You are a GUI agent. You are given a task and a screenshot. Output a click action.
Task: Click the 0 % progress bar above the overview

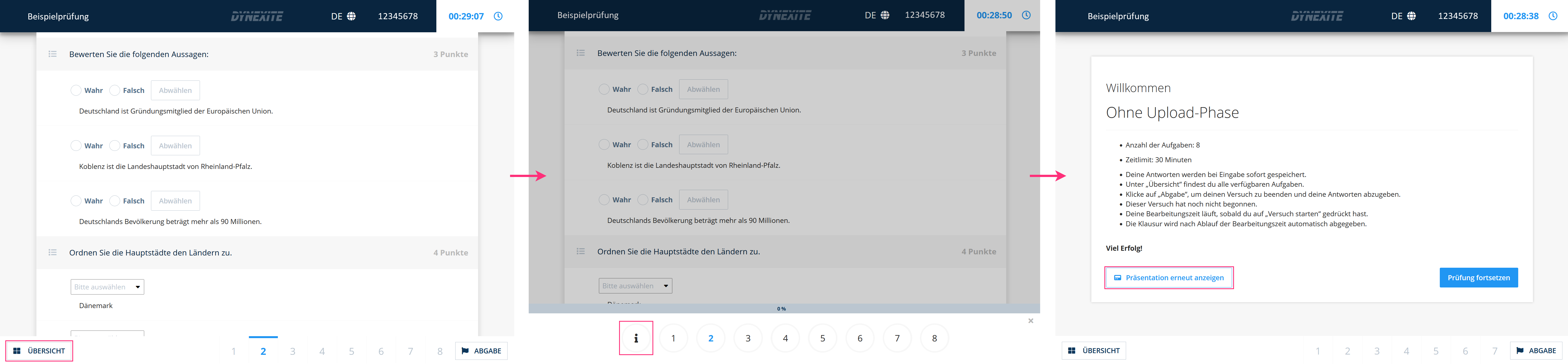click(784, 309)
